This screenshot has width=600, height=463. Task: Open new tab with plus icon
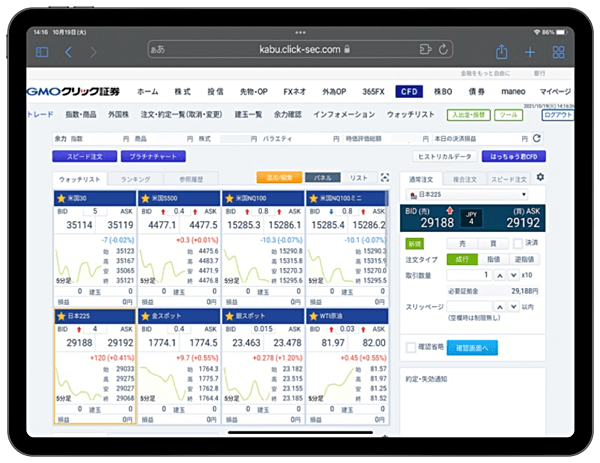coord(530,52)
